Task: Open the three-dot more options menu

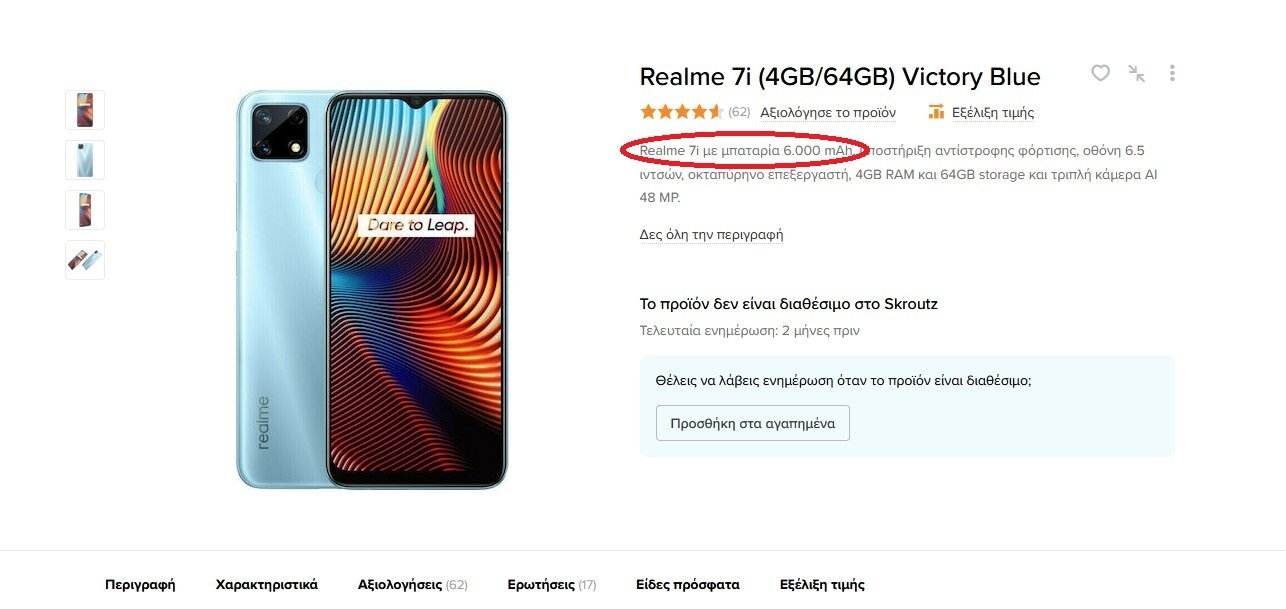Action: 1172,73
